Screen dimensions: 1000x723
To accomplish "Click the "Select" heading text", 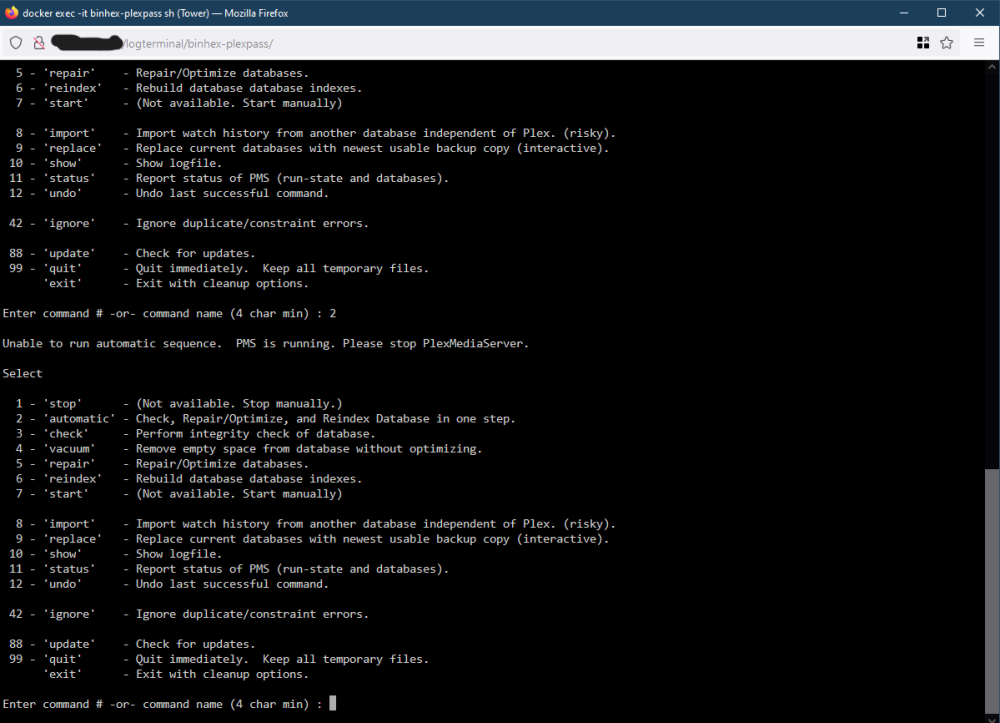I will (x=22, y=374).
